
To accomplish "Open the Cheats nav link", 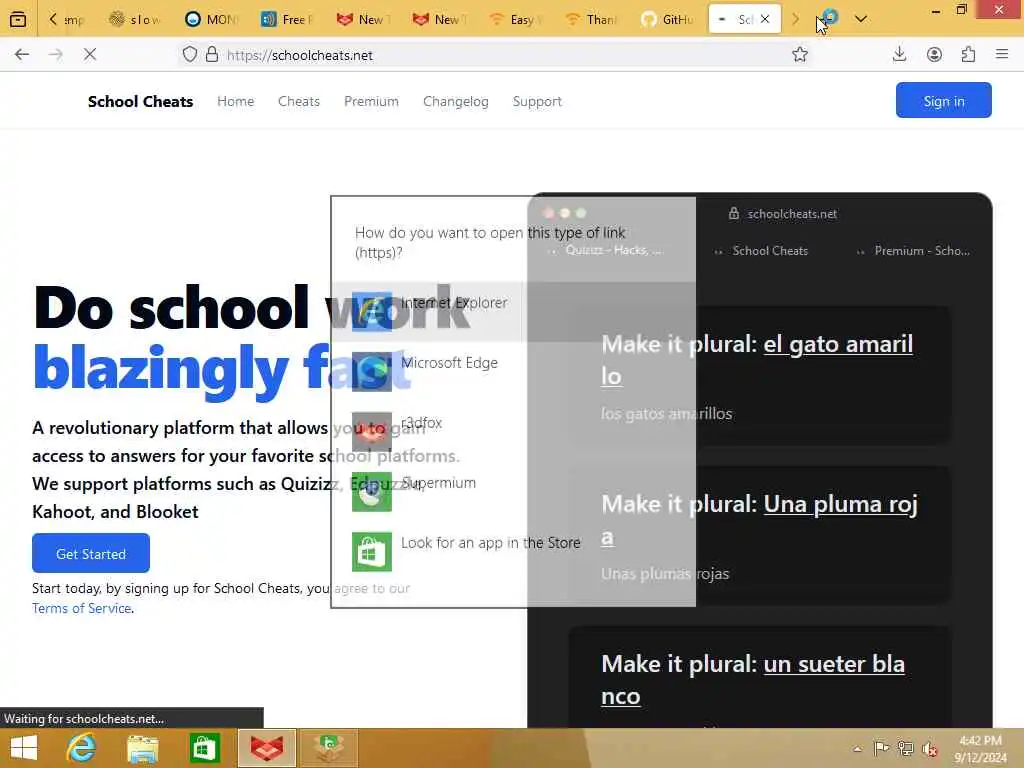I will click(299, 101).
